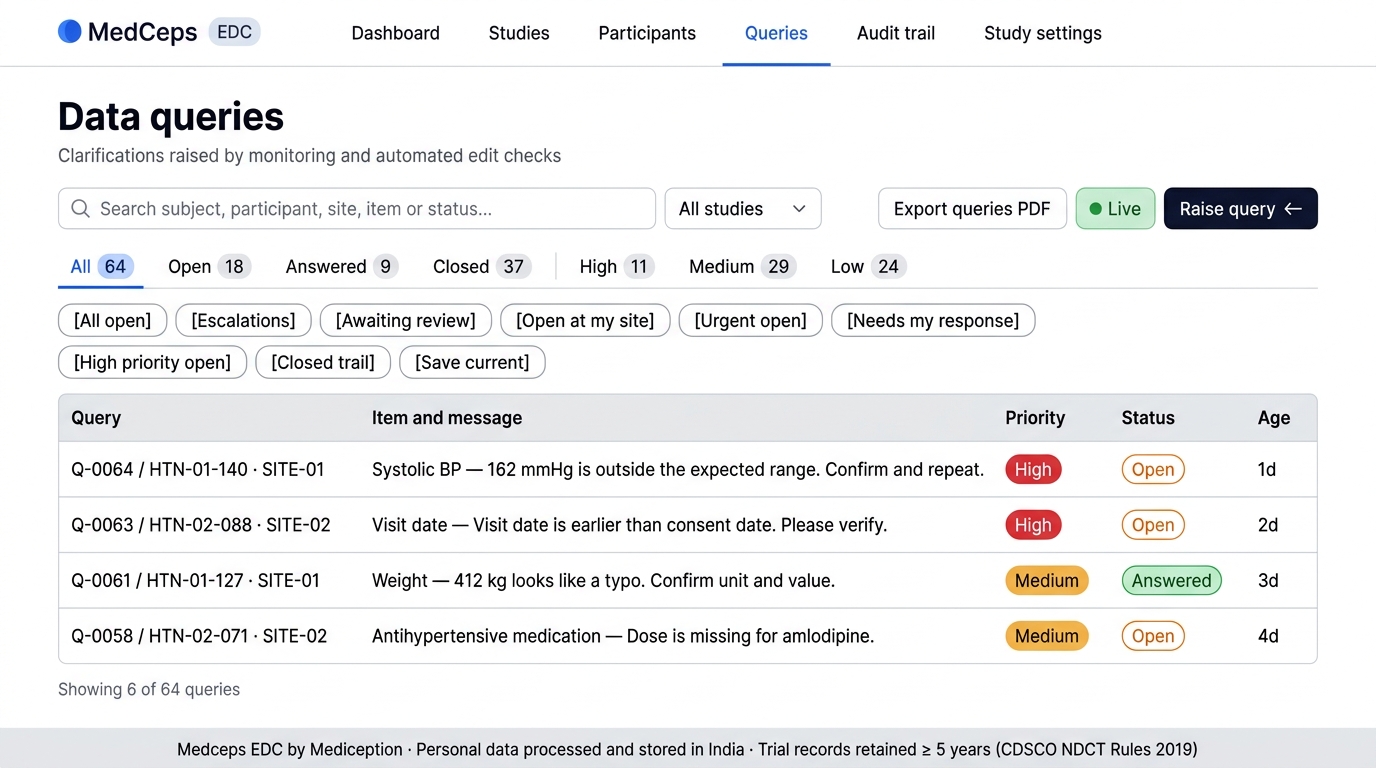The image size is (1376, 768).
Task: Apply the [Urgent open] filter chip
Action: tap(751, 321)
